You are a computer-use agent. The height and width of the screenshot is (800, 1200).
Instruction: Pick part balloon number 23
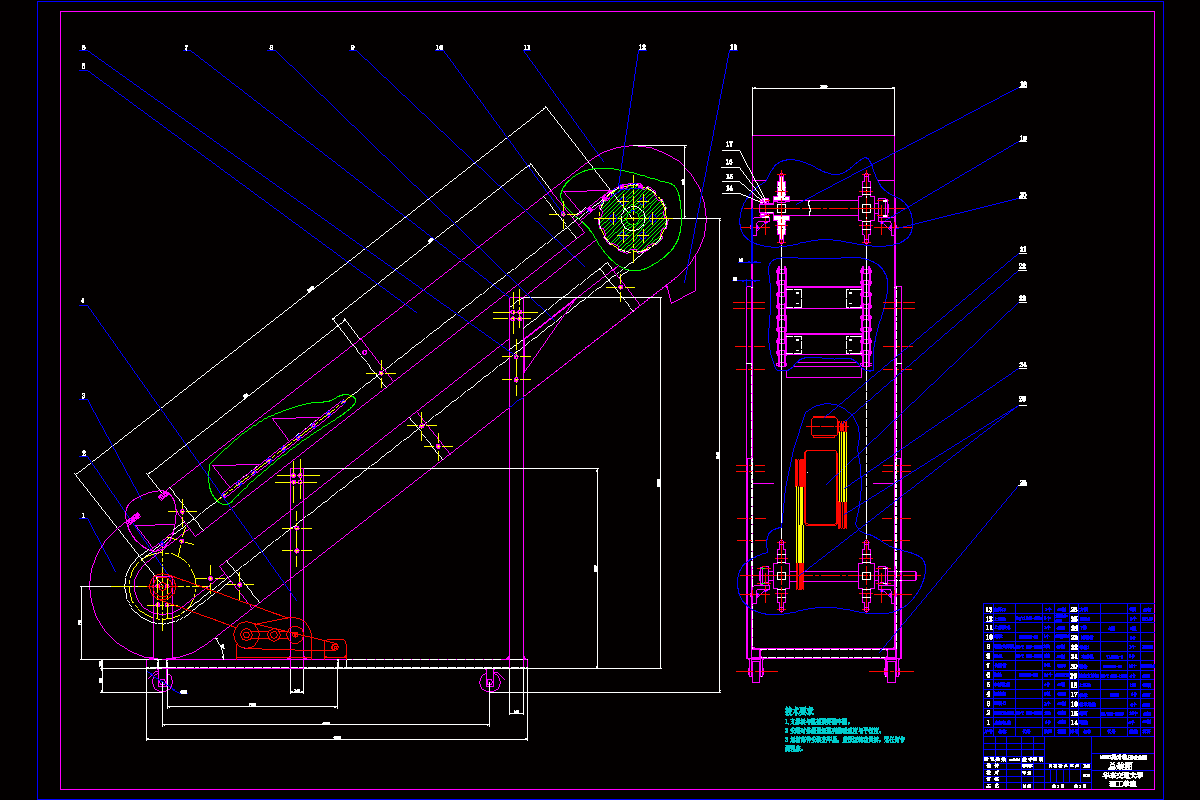(1022, 298)
